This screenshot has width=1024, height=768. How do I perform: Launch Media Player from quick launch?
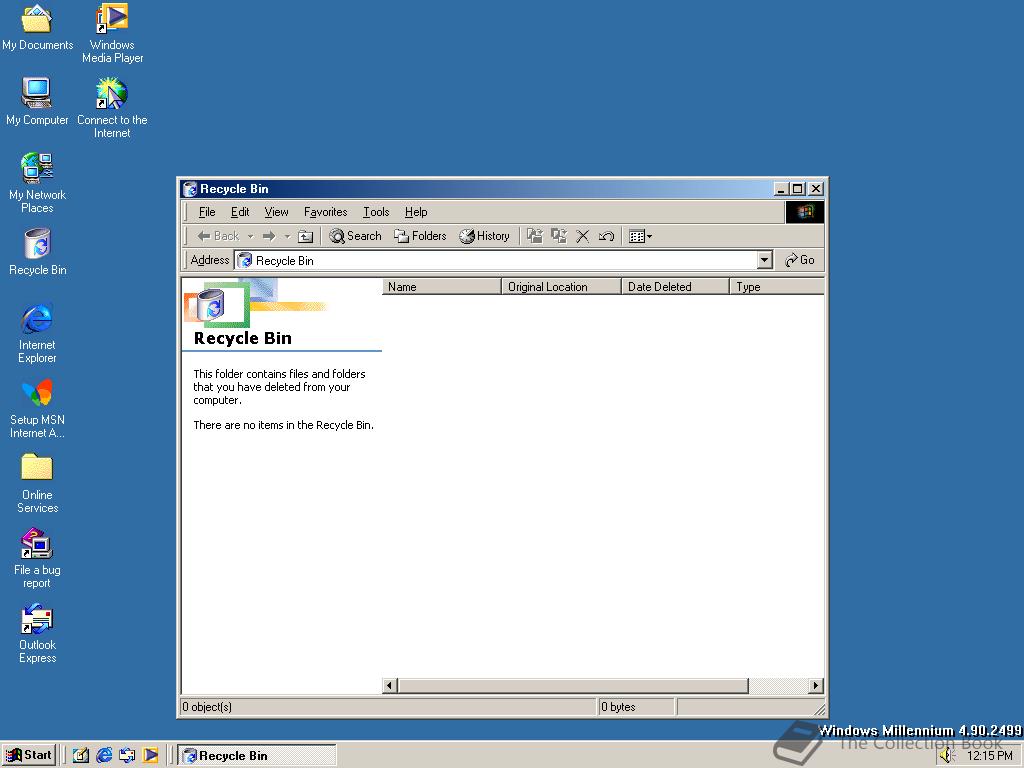coord(150,756)
